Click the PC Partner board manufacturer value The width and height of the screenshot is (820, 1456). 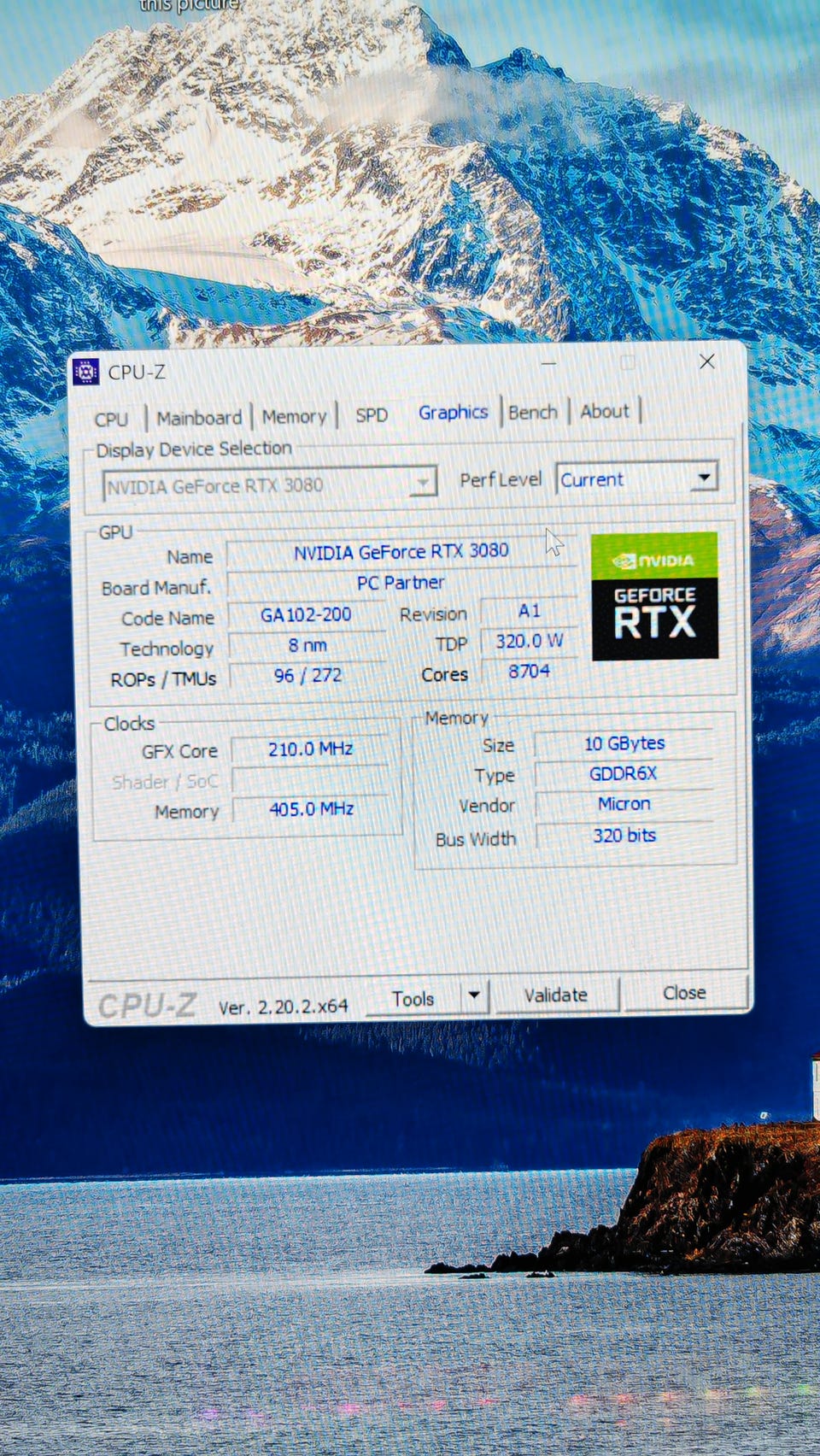pyautogui.click(x=401, y=583)
